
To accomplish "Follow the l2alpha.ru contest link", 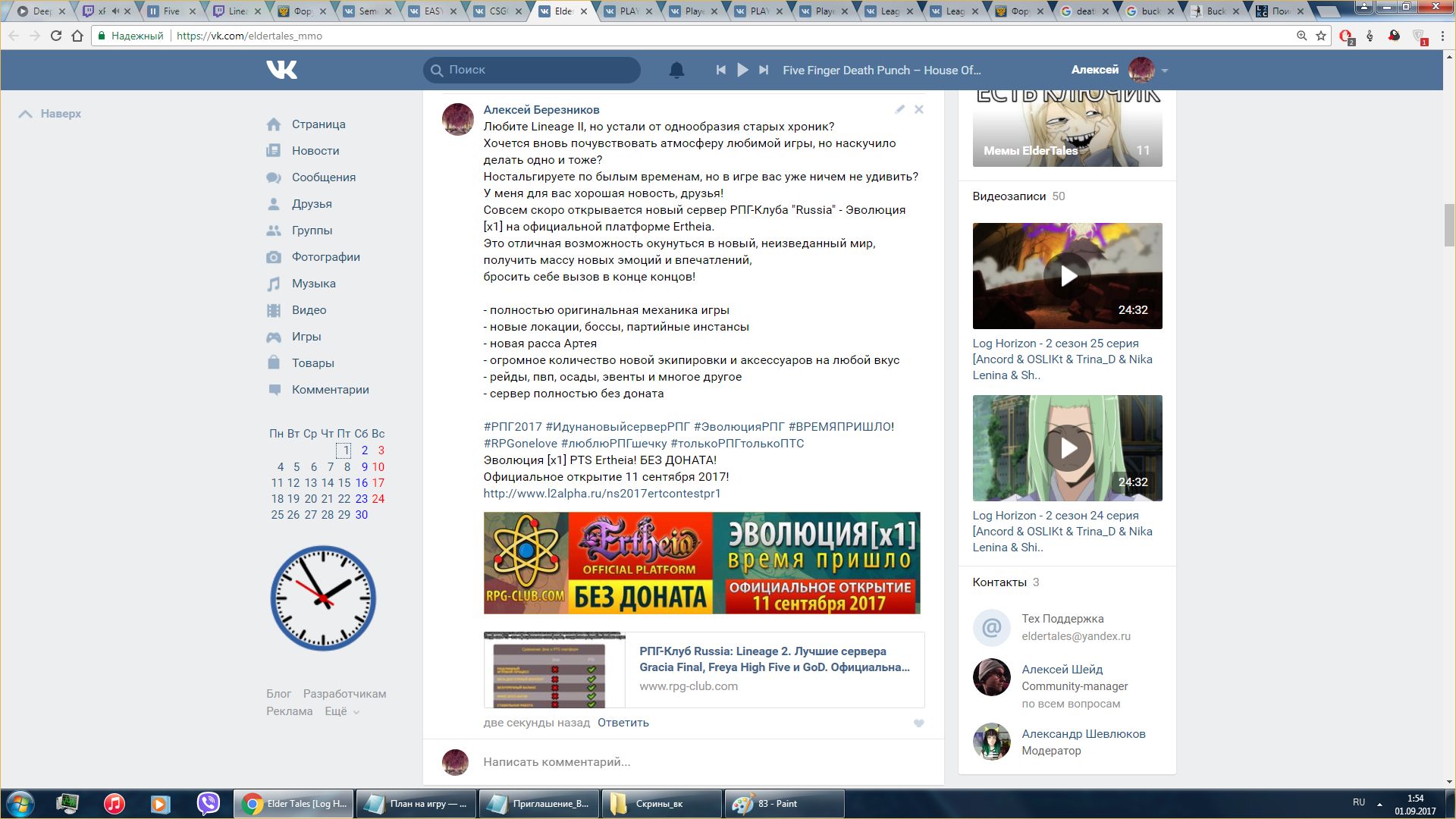I will [602, 494].
